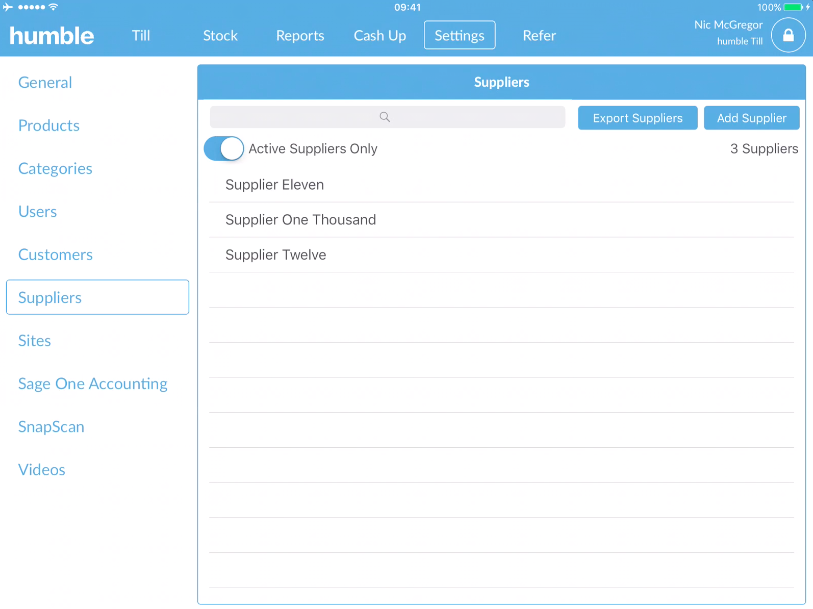813x609 pixels.
Task: Tap the lock icon beside Nic McGregor
Action: pyautogui.click(x=788, y=35)
